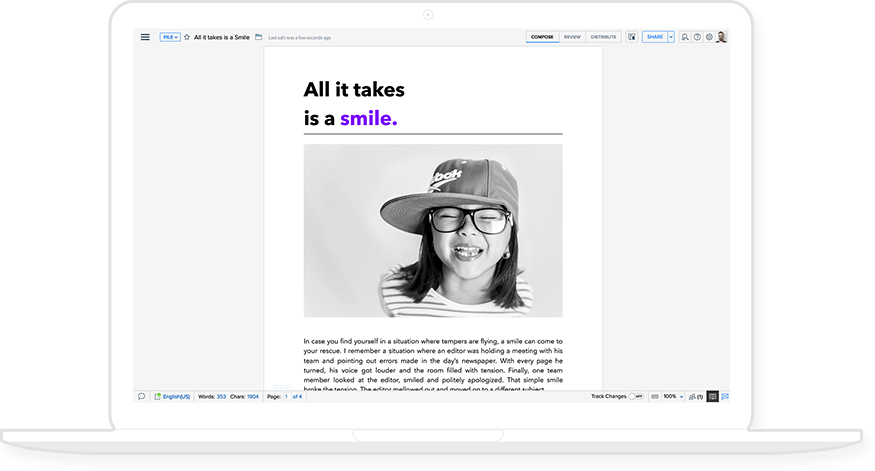
Task: Click the Share button
Action: click(654, 37)
